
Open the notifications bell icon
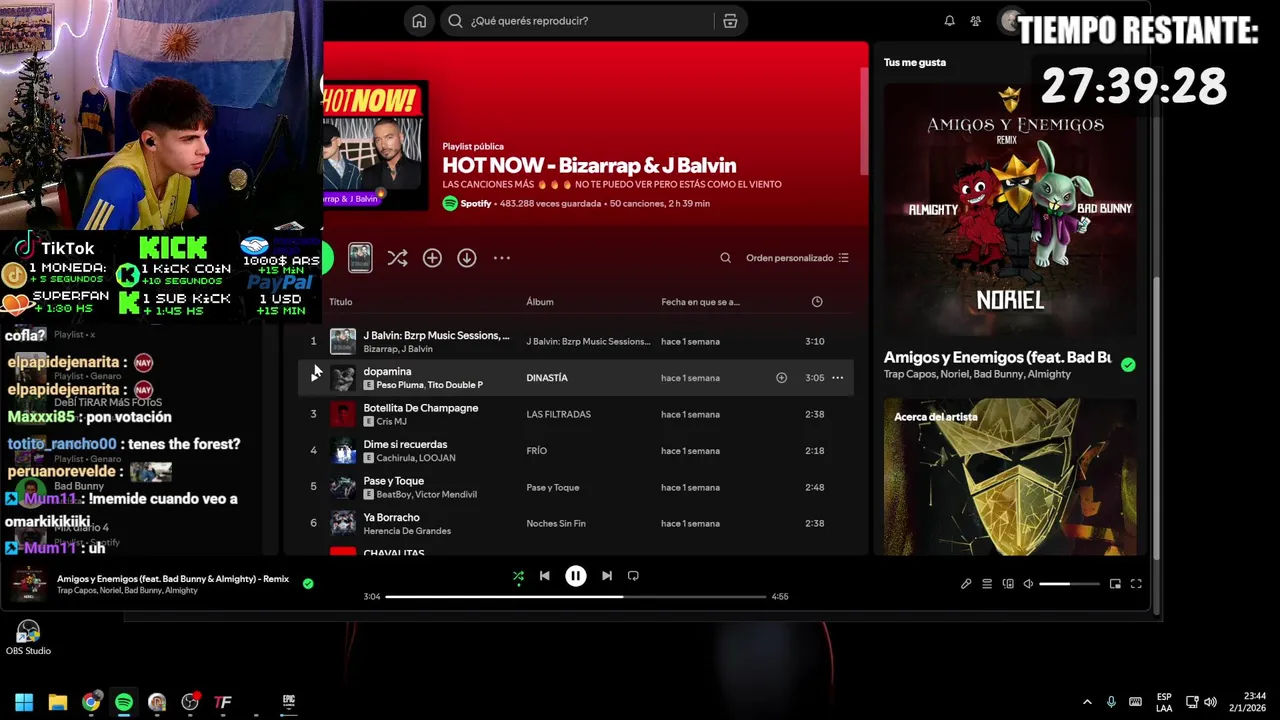[x=949, y=21]
